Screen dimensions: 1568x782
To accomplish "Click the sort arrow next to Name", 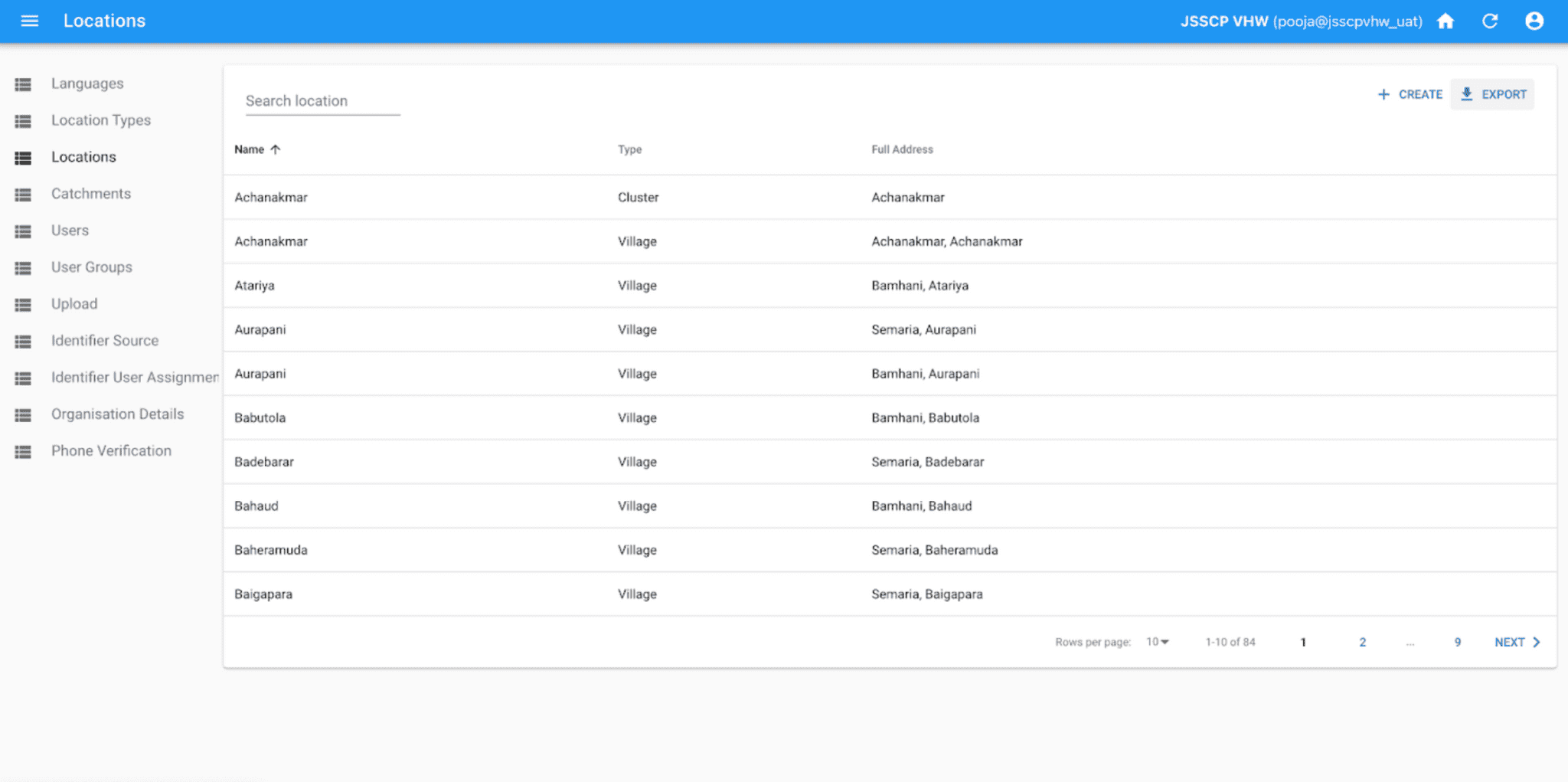I will click(276, 149).
